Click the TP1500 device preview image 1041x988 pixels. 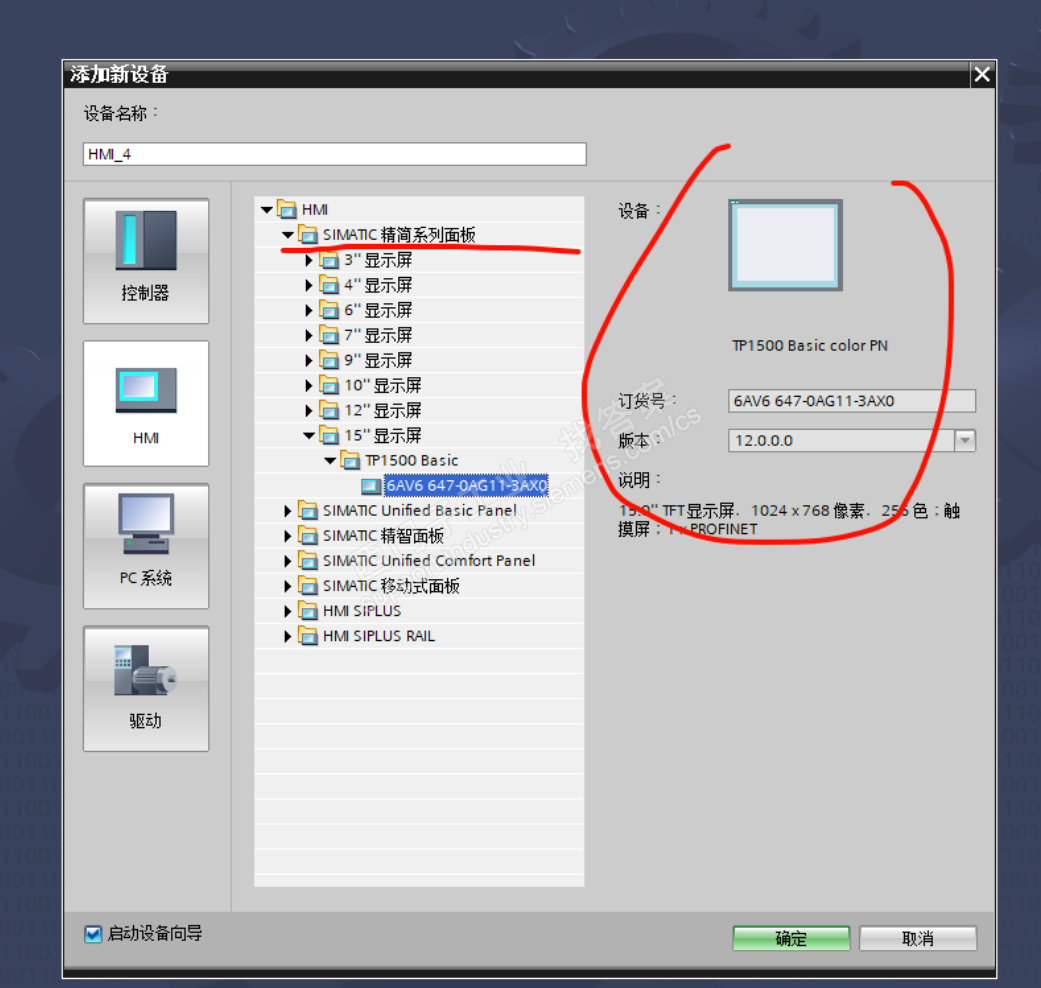[785, 245]
